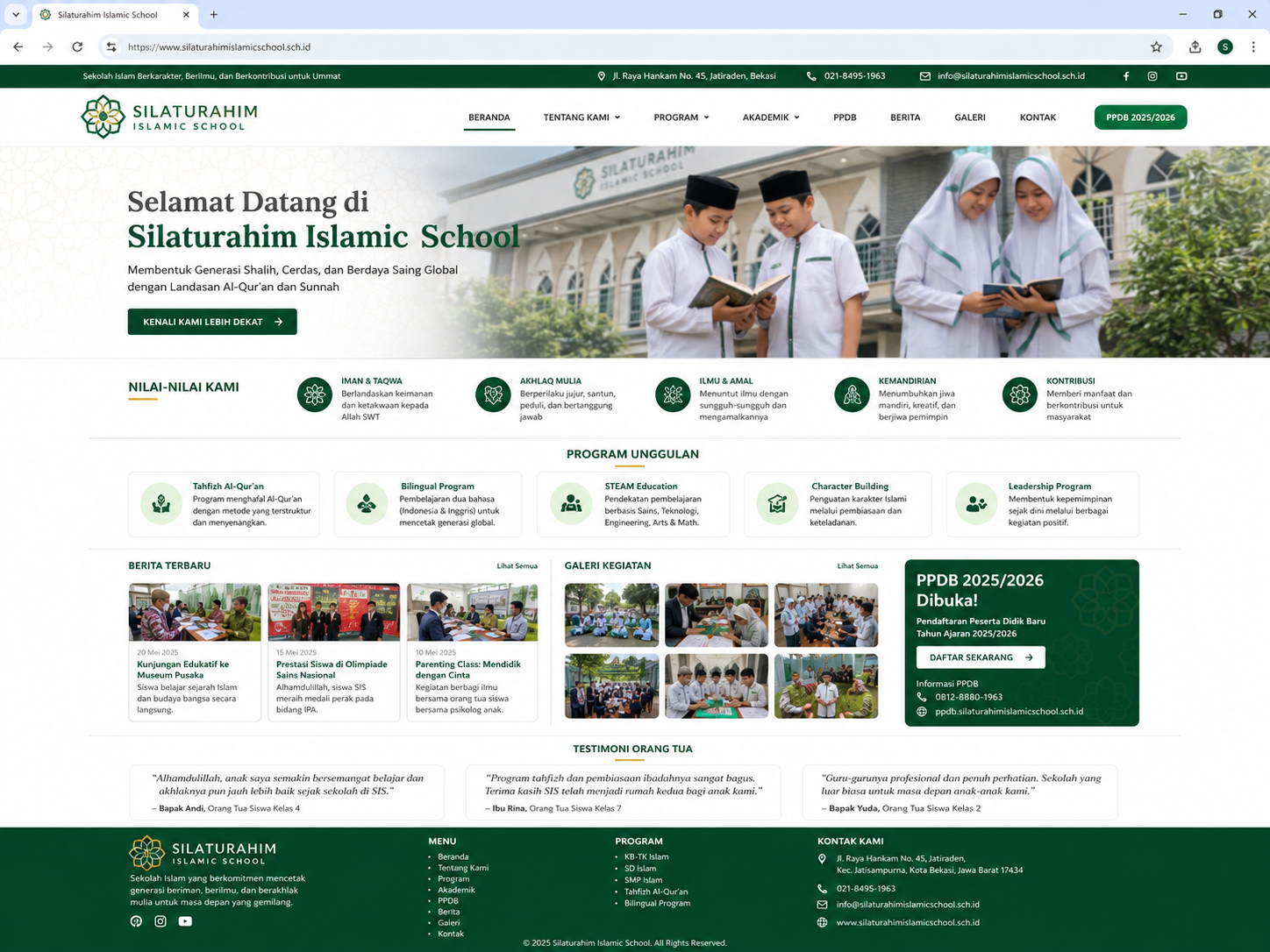Open Prestasi Siswa di Olimpiade Sains article

tap(332, 670)
